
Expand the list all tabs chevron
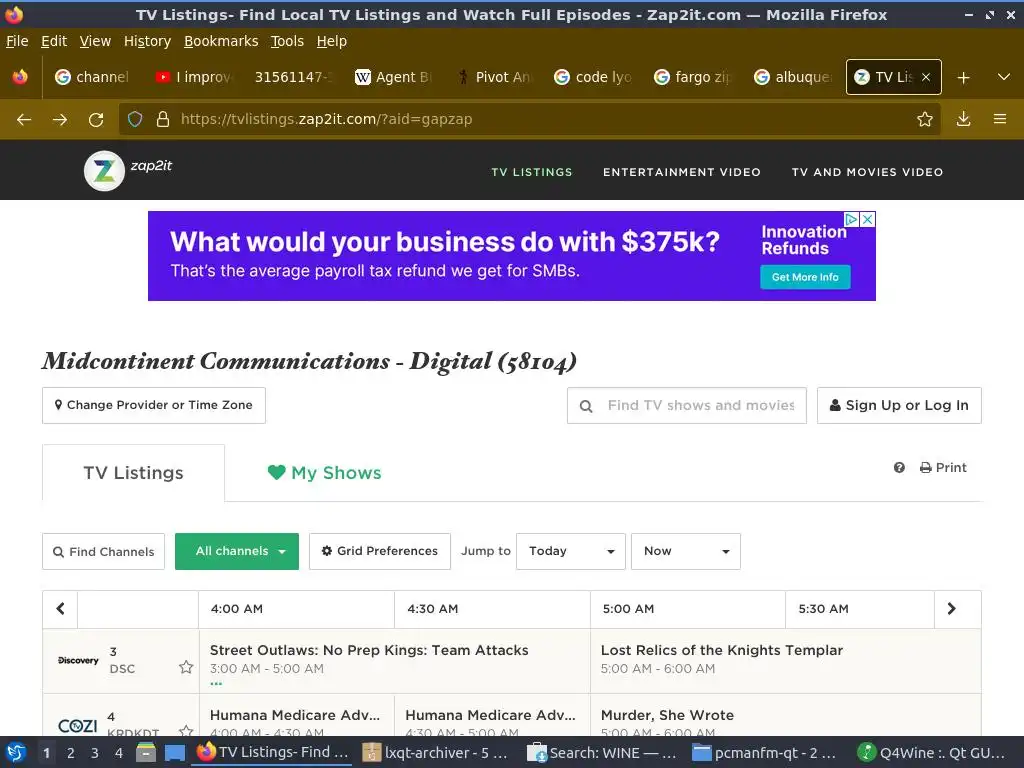click(x=1004, y=77)
